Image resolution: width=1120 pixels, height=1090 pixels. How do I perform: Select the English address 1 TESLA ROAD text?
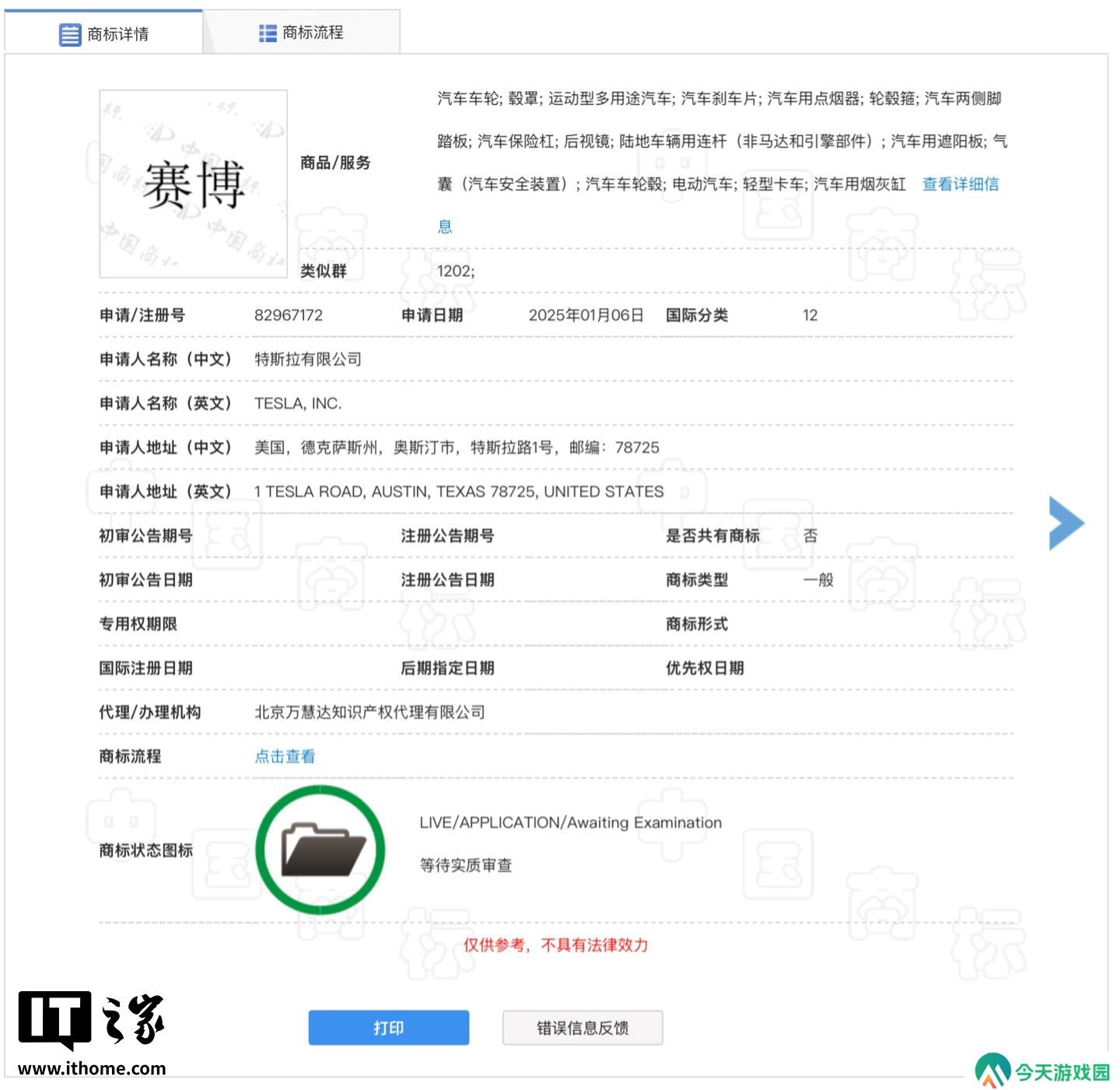click(459, 492)
